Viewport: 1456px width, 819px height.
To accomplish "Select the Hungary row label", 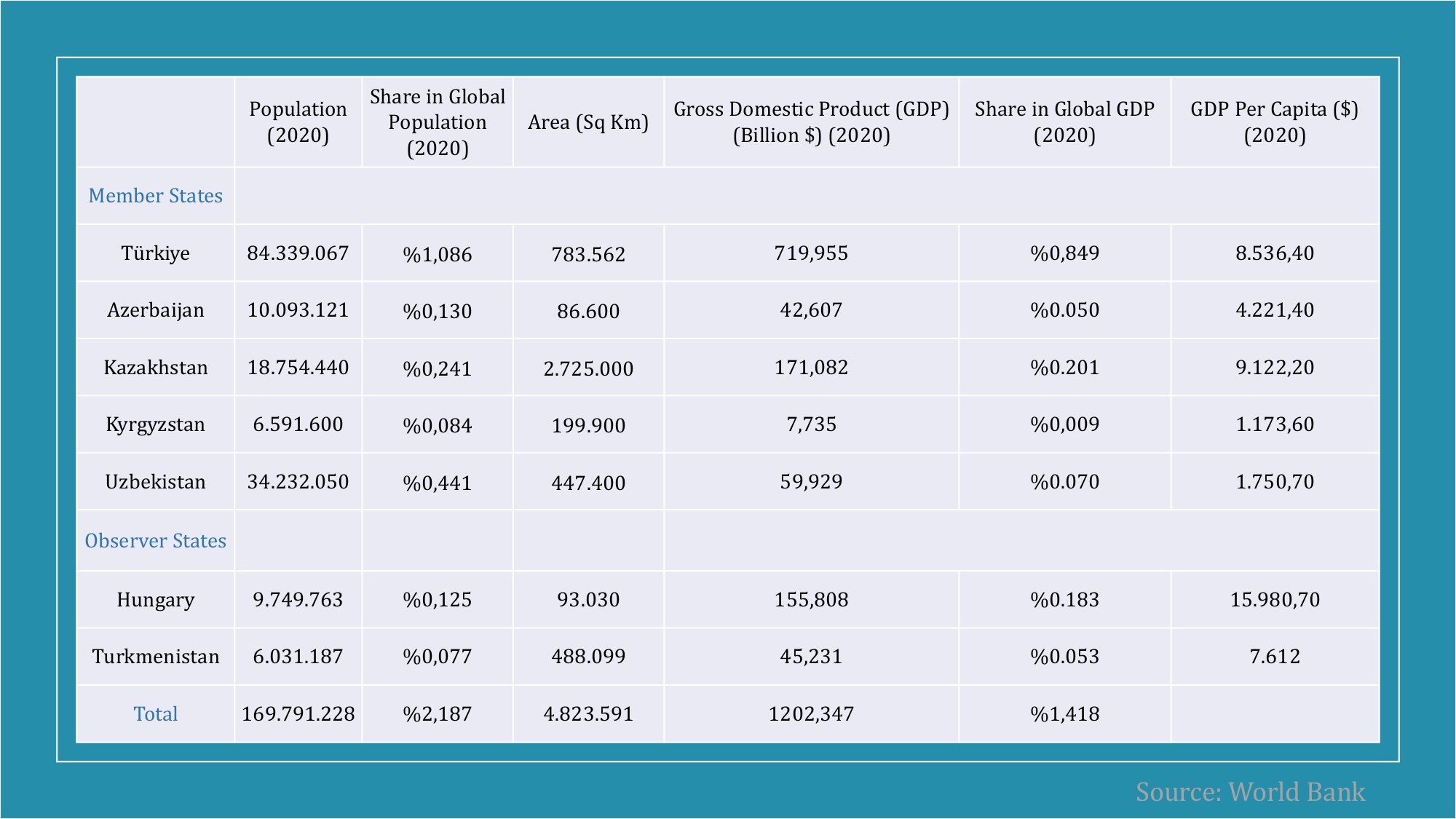I will (x=155, y=600).
